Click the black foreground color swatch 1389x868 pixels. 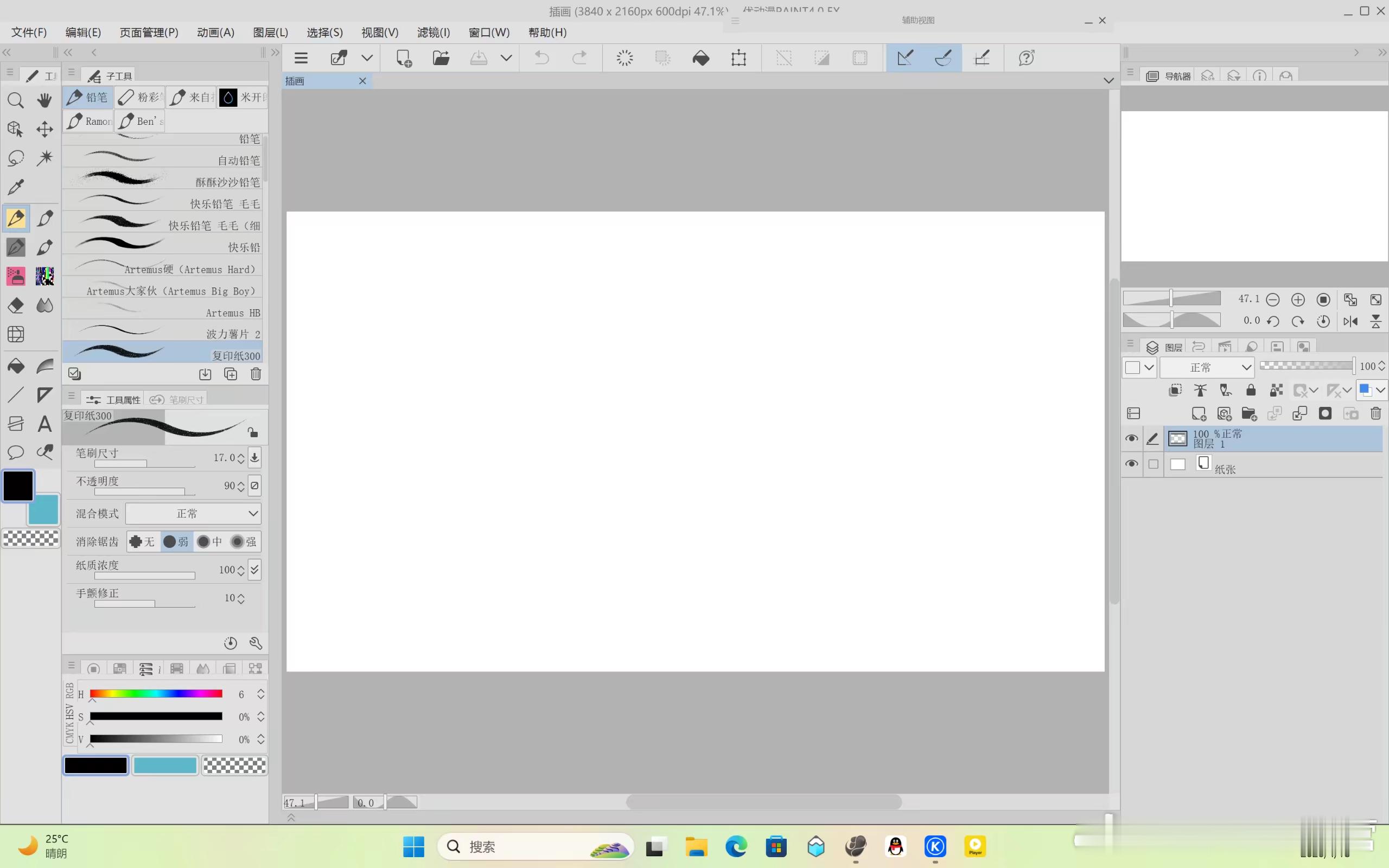tap(18, 486)
